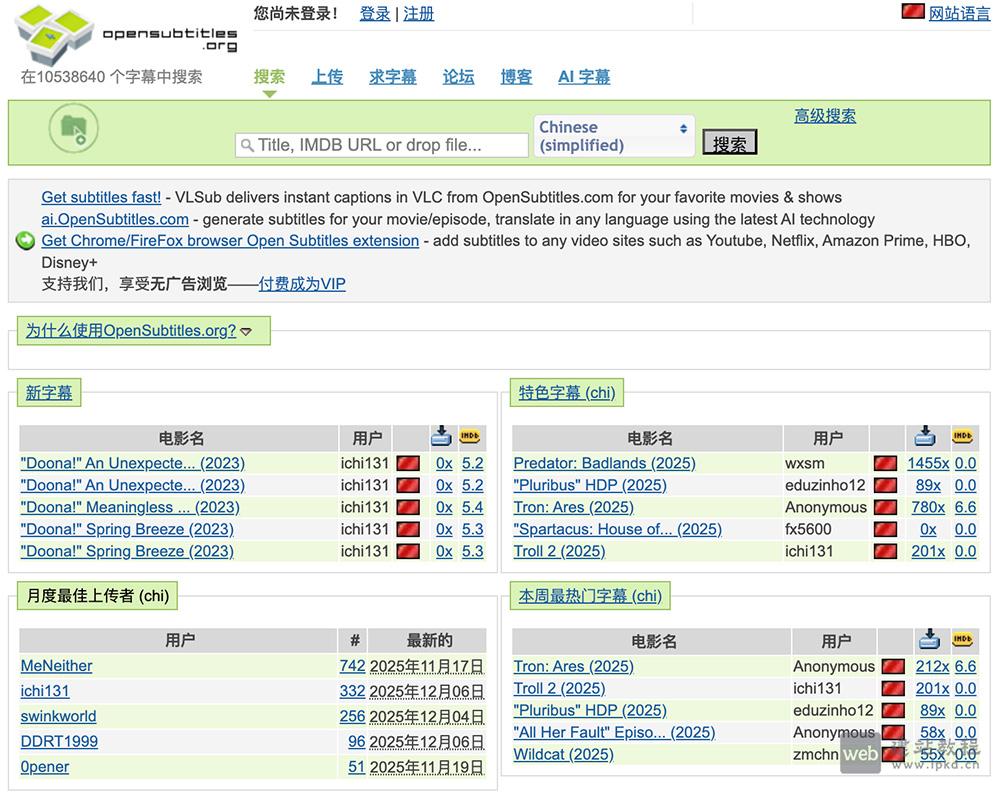This screenshot has height=792, width=1000.
Task: Open the AI 字幕 tab
Action: [584, 77]
